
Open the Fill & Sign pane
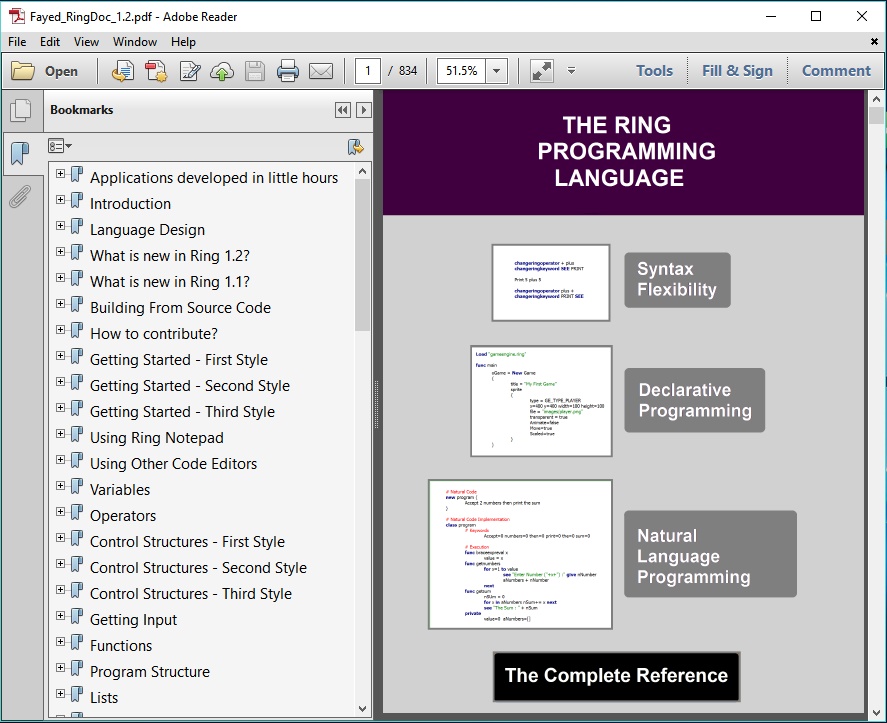point(737,71)
